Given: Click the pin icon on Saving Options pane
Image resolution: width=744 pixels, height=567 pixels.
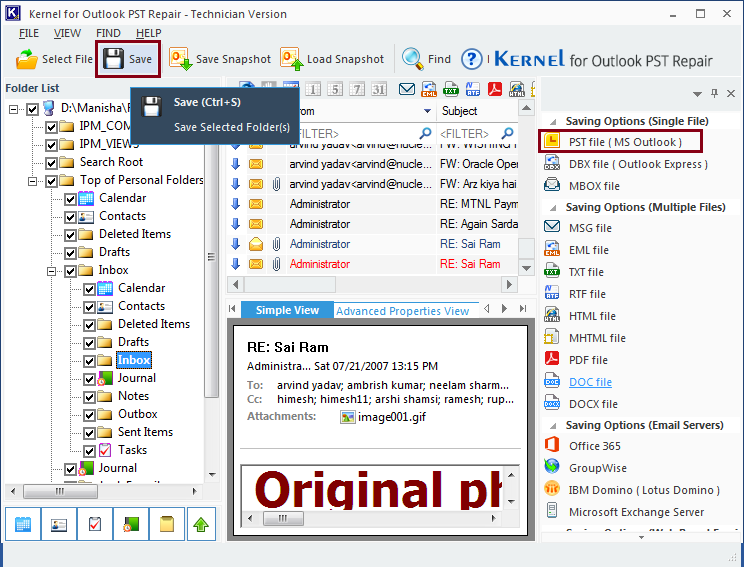Looking at the screenshot, I should [714, 93].
